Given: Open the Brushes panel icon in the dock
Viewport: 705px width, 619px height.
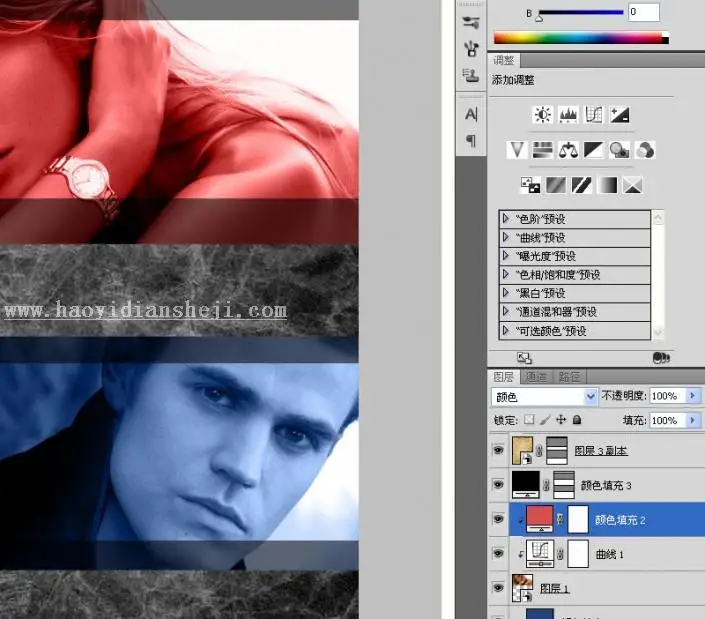Looking at the screenshot, I should [471, 49].
